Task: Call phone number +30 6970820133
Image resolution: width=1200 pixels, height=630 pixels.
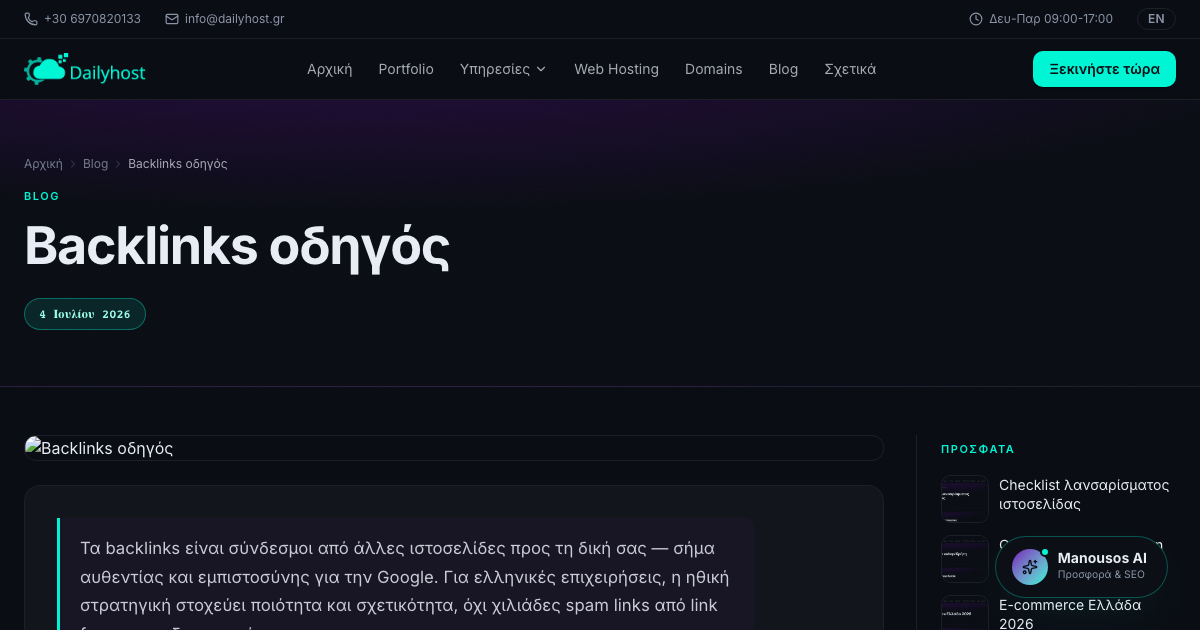Action: point(92,19)
